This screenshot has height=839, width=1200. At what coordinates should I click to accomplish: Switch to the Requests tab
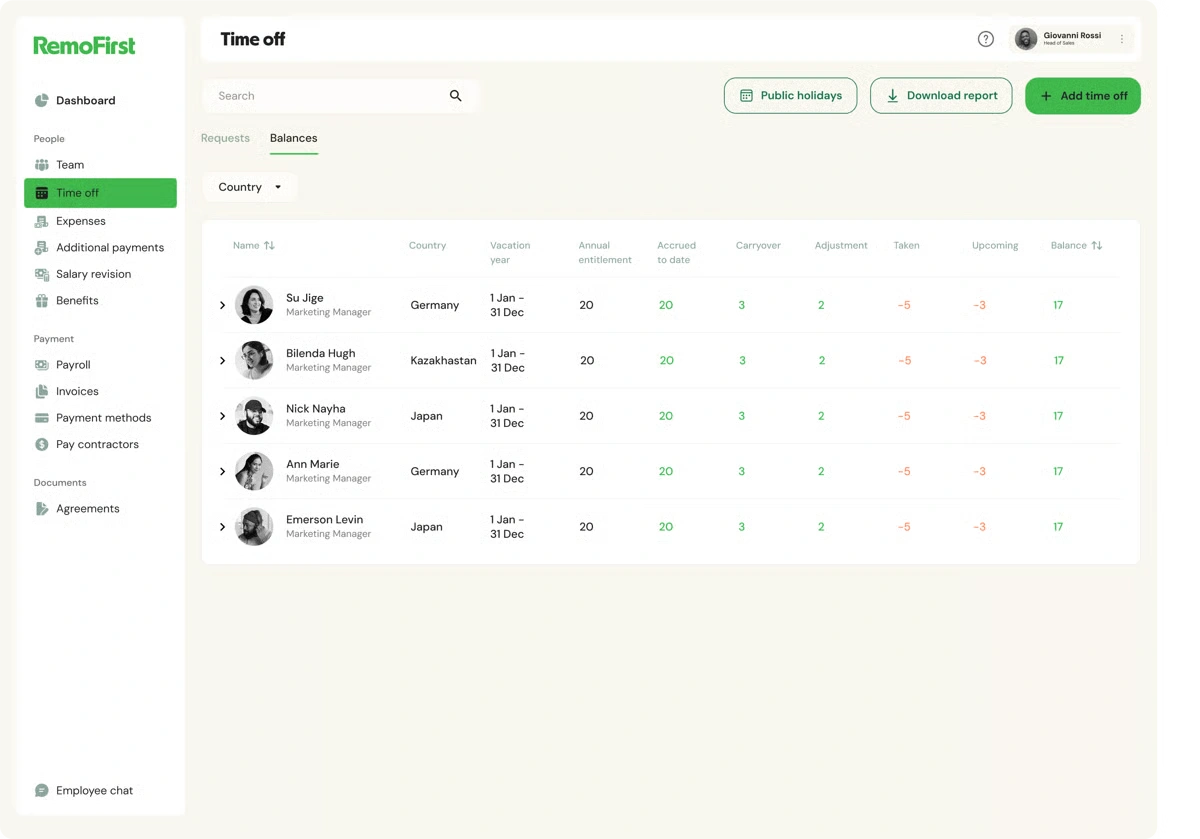(225, 138)
